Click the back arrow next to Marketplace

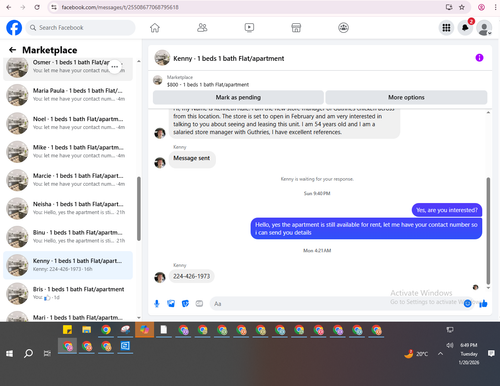pos(13,50)
